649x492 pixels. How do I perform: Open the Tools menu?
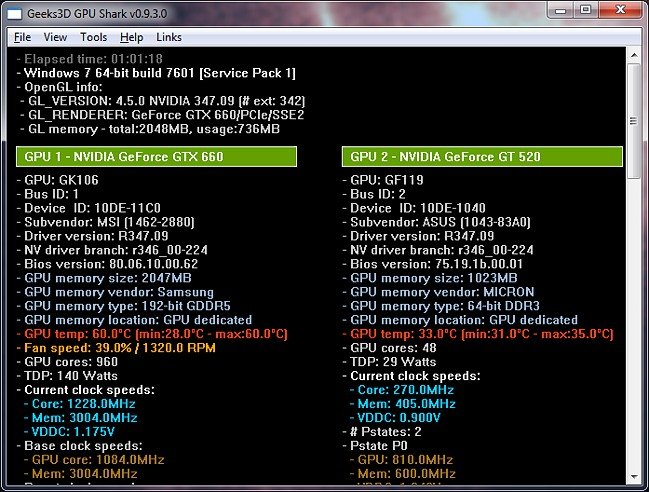[x=94, y=37]
